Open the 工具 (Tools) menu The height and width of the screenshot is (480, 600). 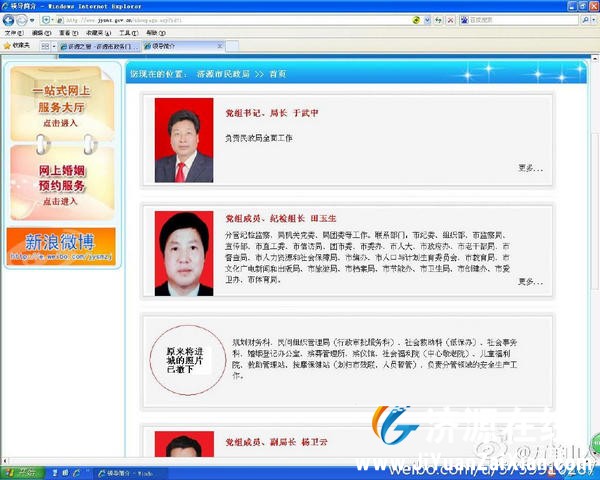pos(128,33)
